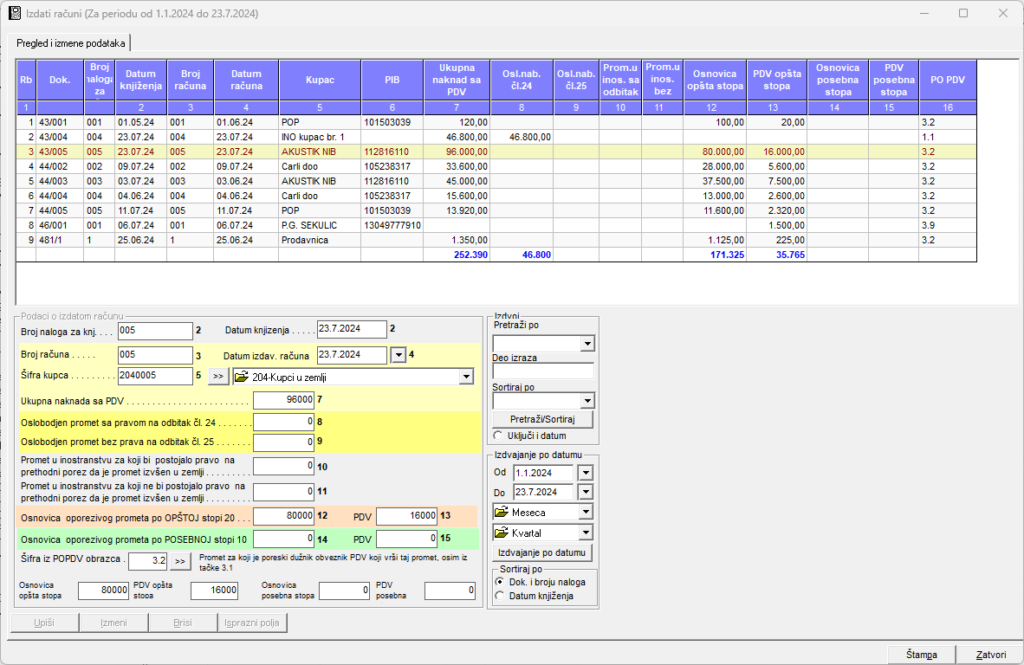Image resolution: width=1024 pixels, height=665 pixels.
Task: Expand the Pretraži po dropdown
Action: 587,345
